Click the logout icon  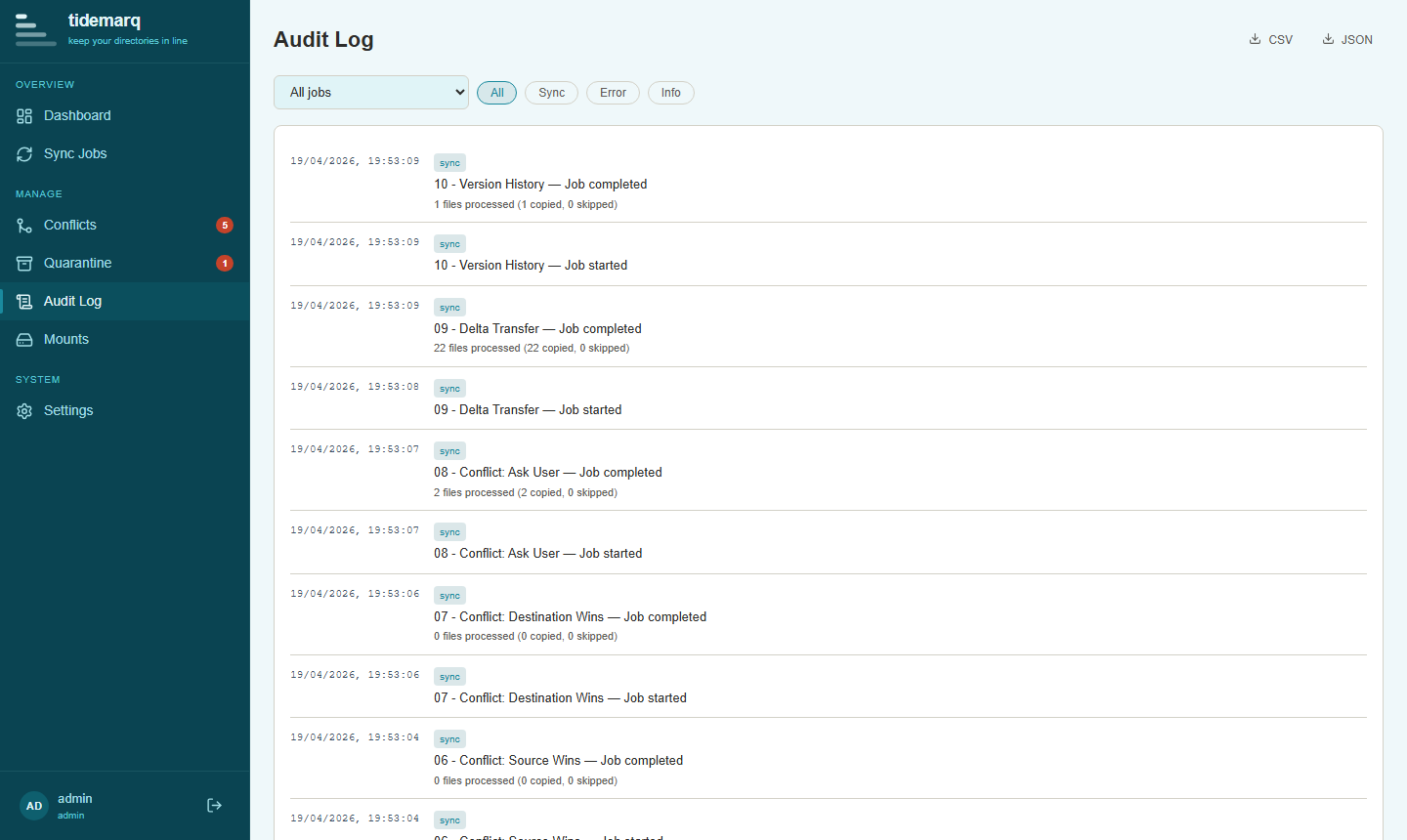pos(214,806)
